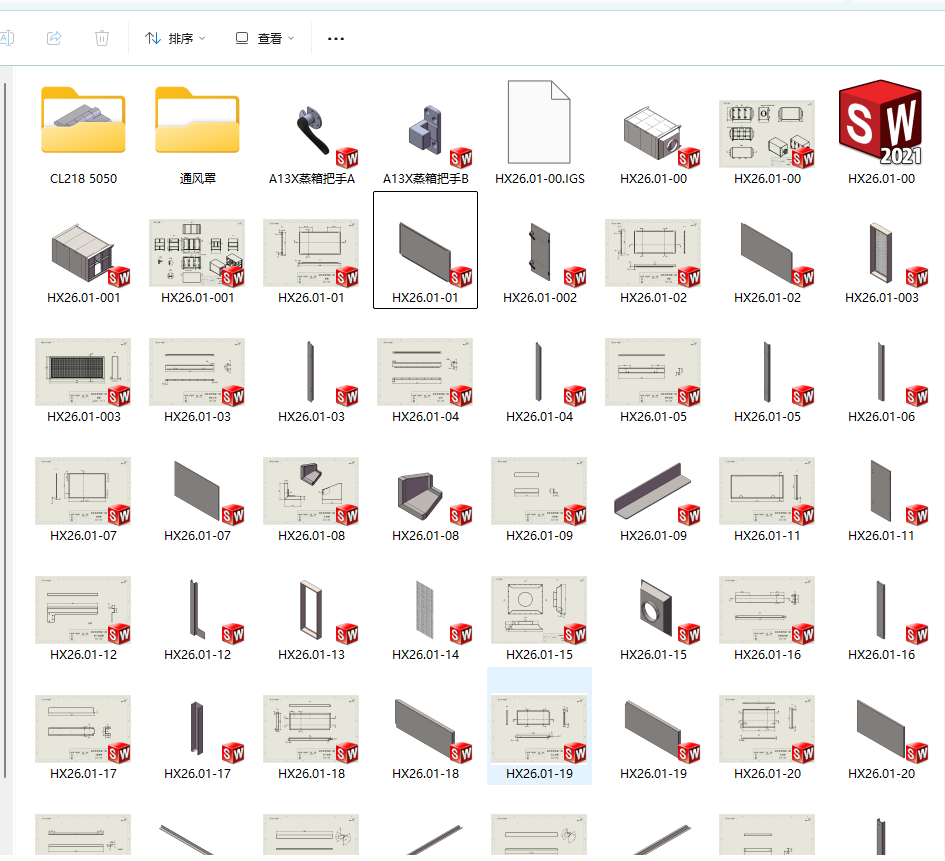Select the HX26.01-03 strip part
The width and height of the screenshot is (945, 861).
pyautogui.click(x=312, y=371)
